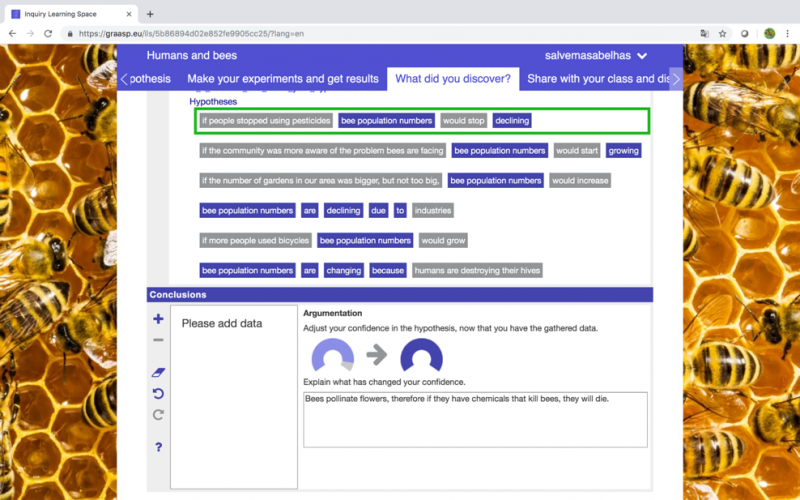Show previous tabs with left chevron arrow

(x=124, y=79)
